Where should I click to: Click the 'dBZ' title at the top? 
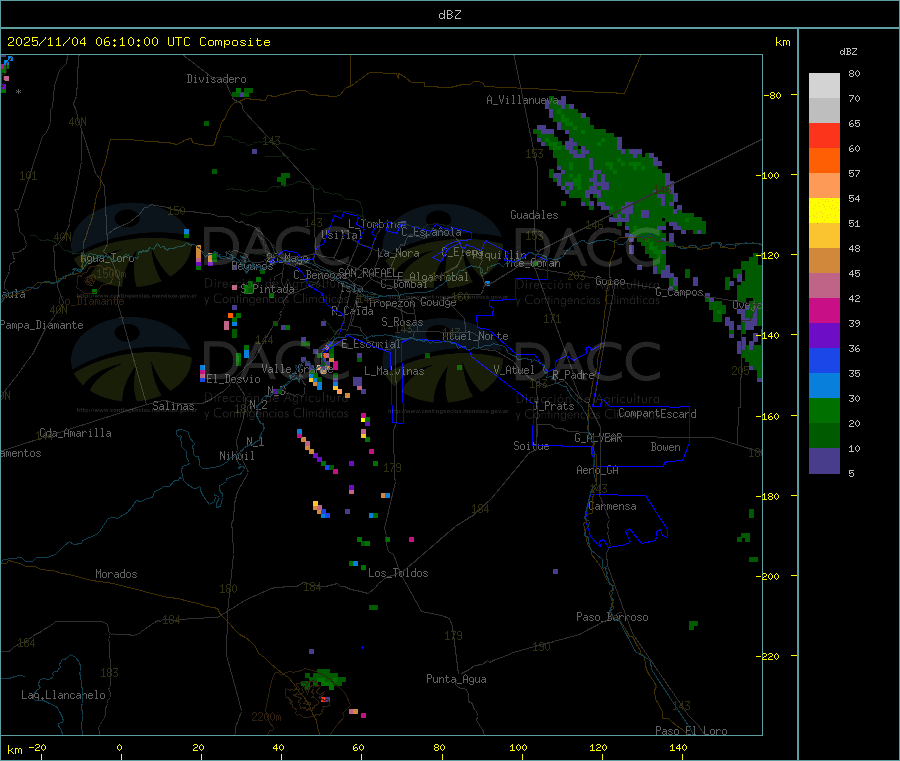[x=449, y=15]
